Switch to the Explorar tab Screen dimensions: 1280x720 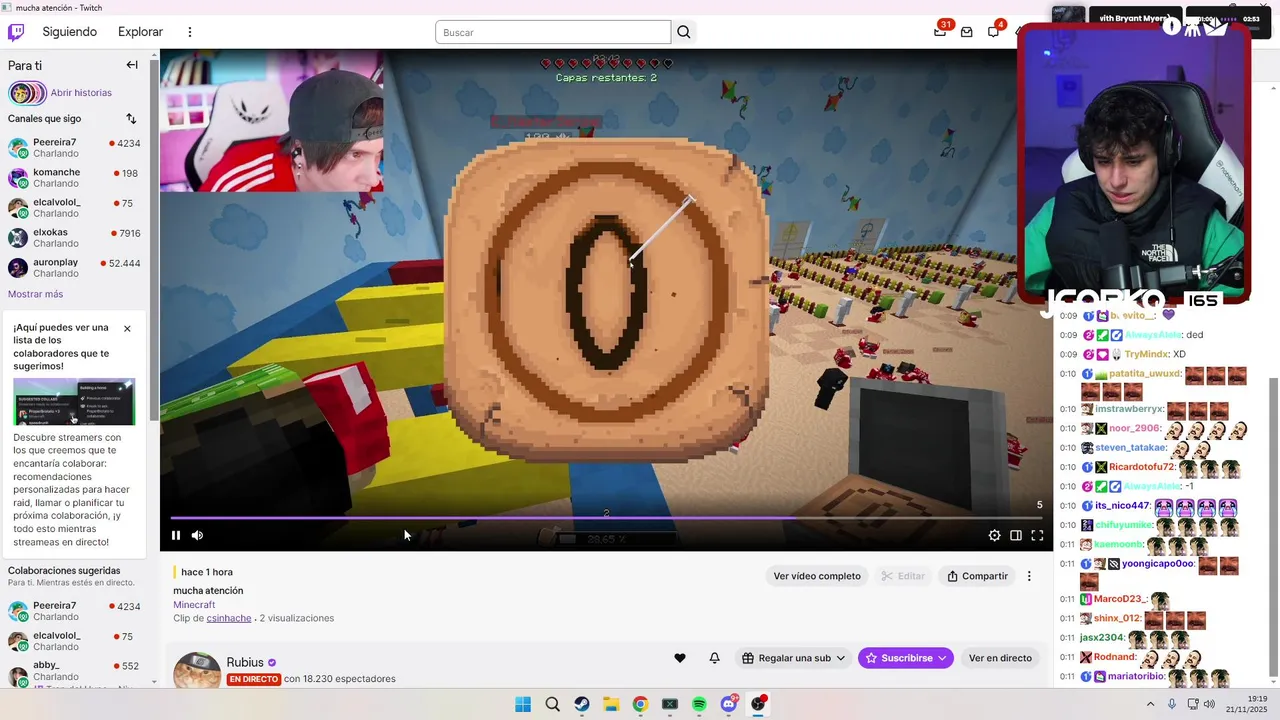coord(140,32)
